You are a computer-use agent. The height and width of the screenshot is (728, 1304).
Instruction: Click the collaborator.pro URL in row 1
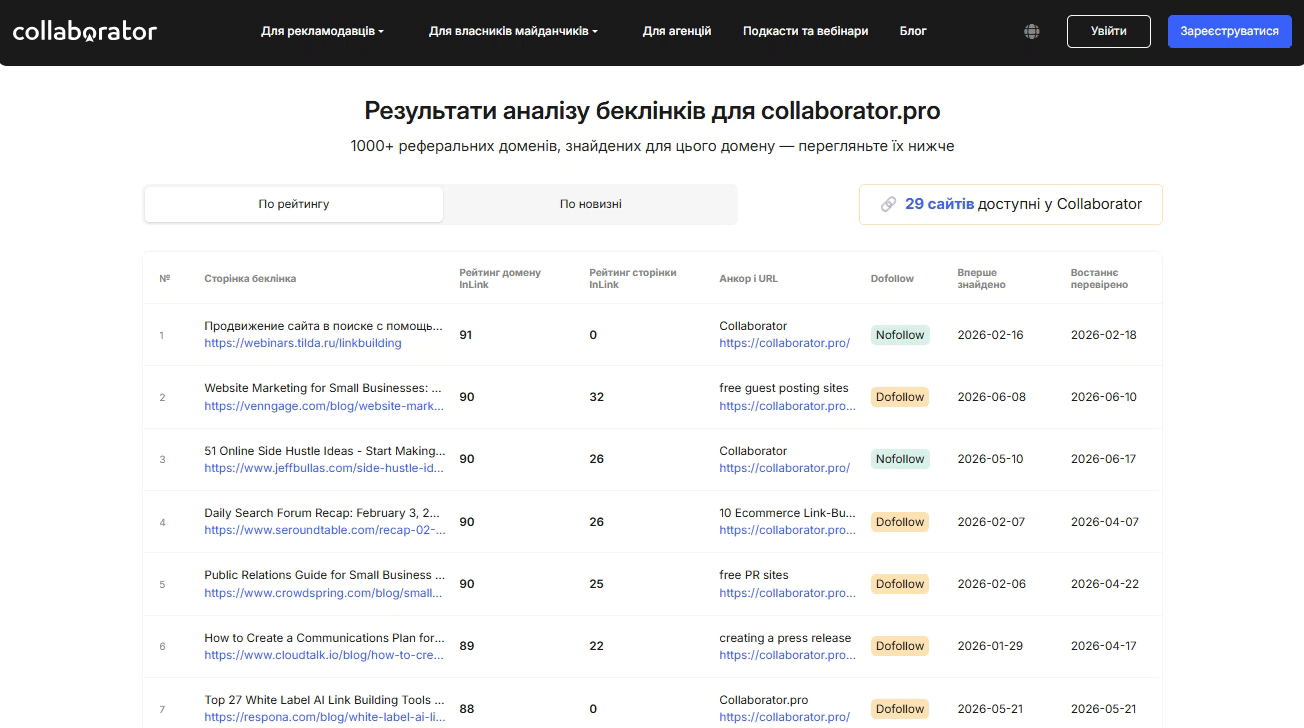click(x=785, y=343)
